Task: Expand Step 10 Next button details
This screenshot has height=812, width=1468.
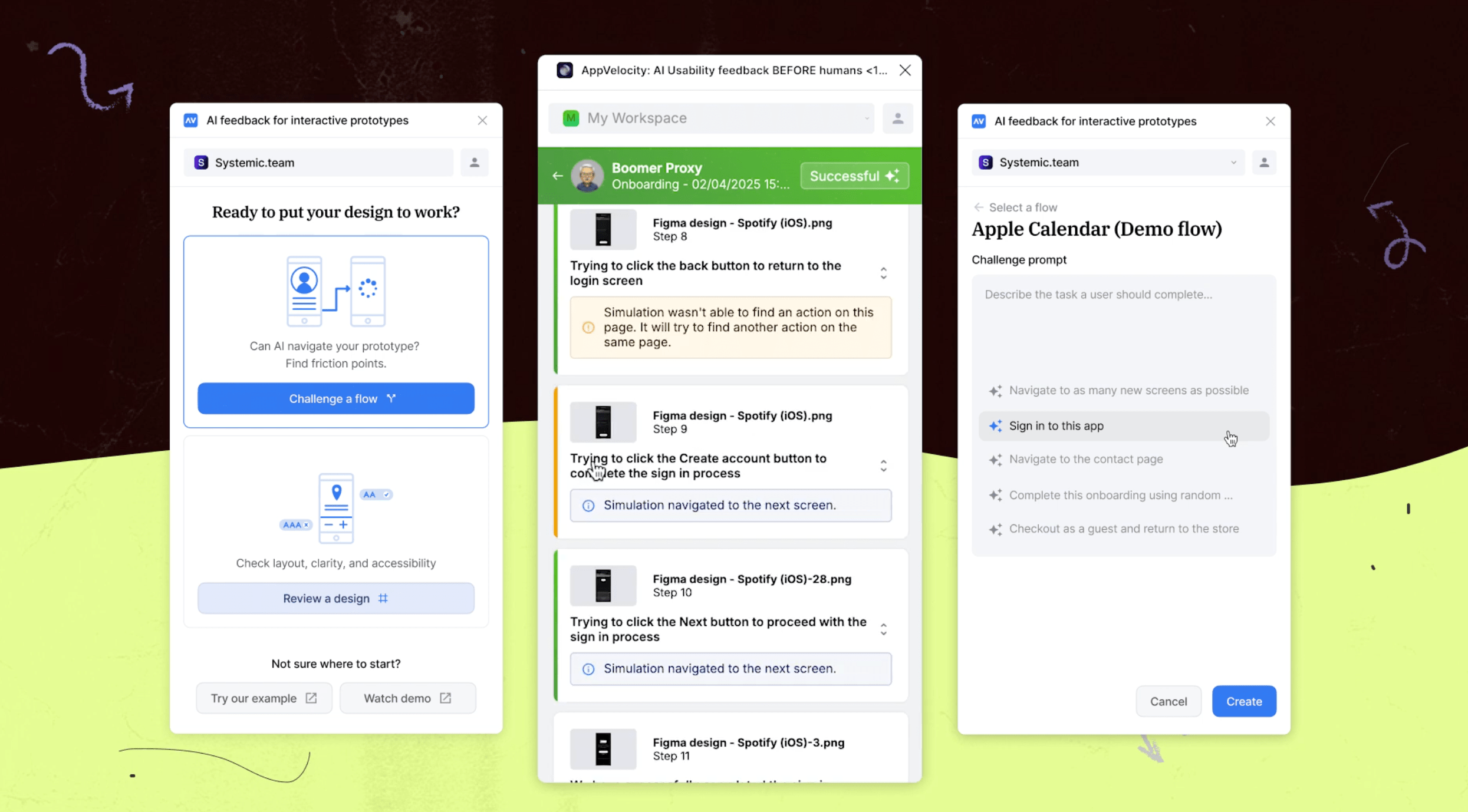Action: [x=883, y=629]
